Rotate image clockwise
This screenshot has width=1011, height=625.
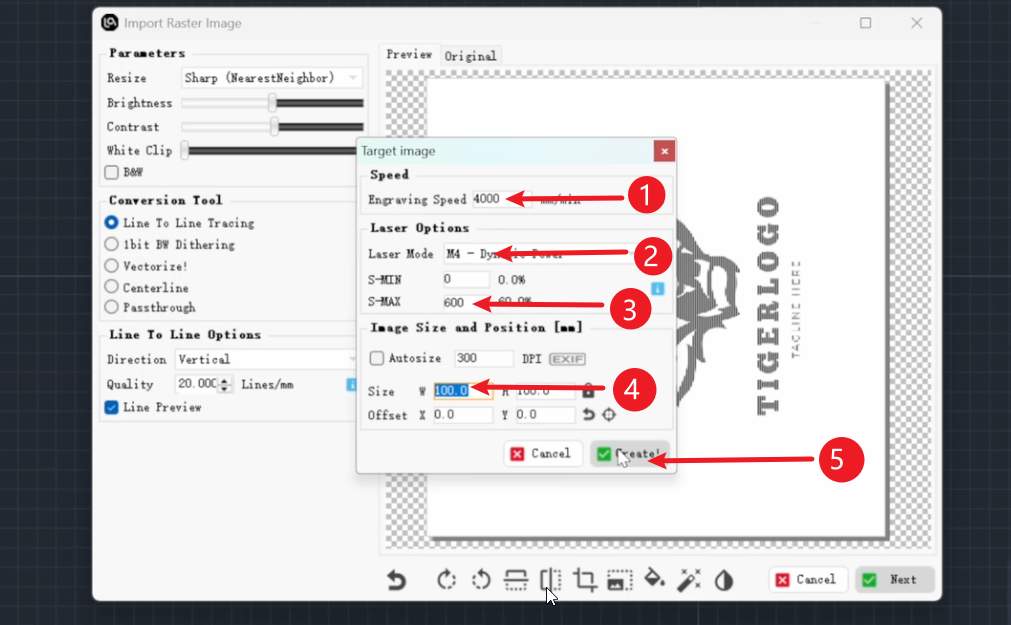(447, 580)
